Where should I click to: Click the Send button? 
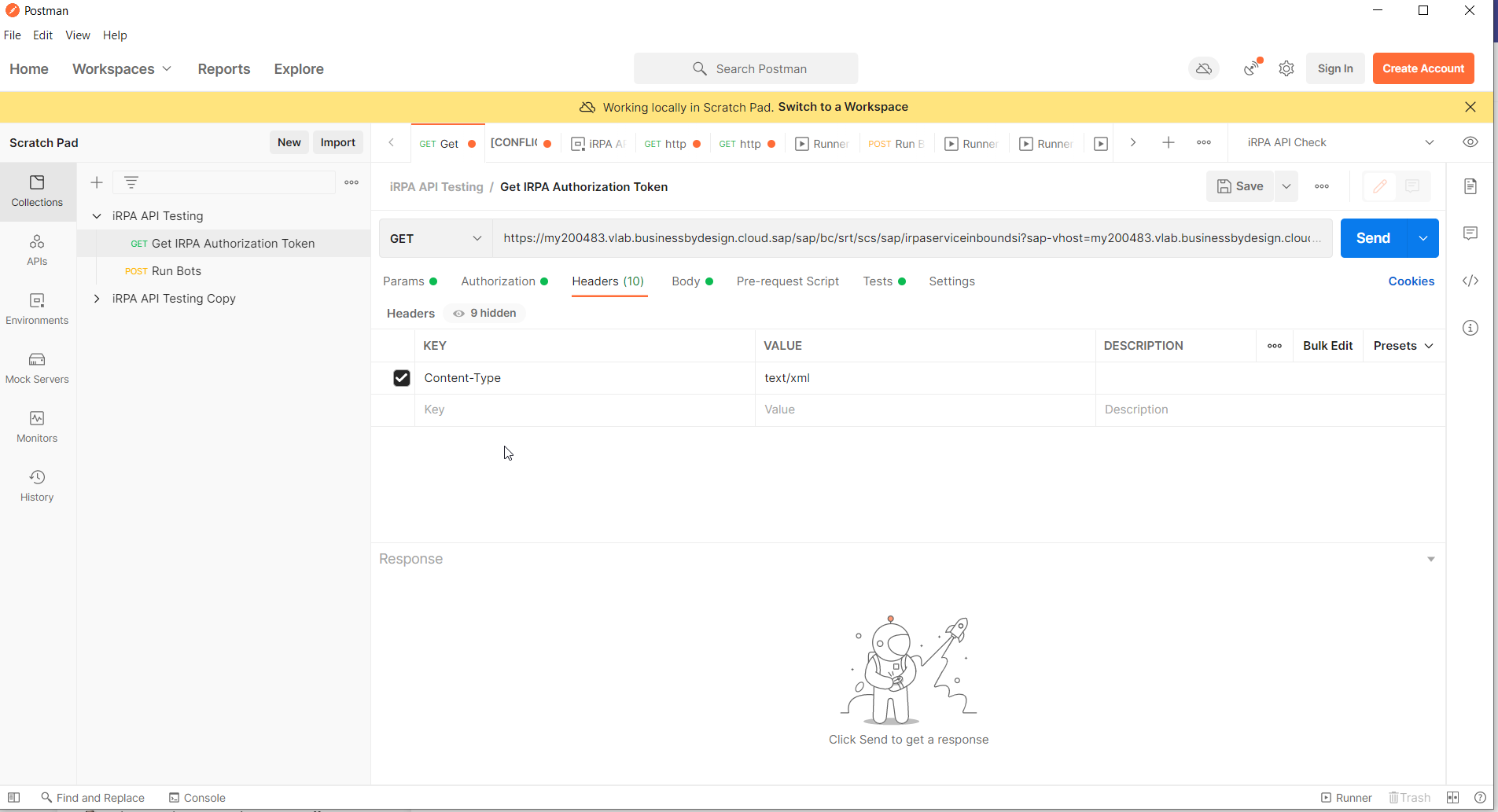(1373, 238)
